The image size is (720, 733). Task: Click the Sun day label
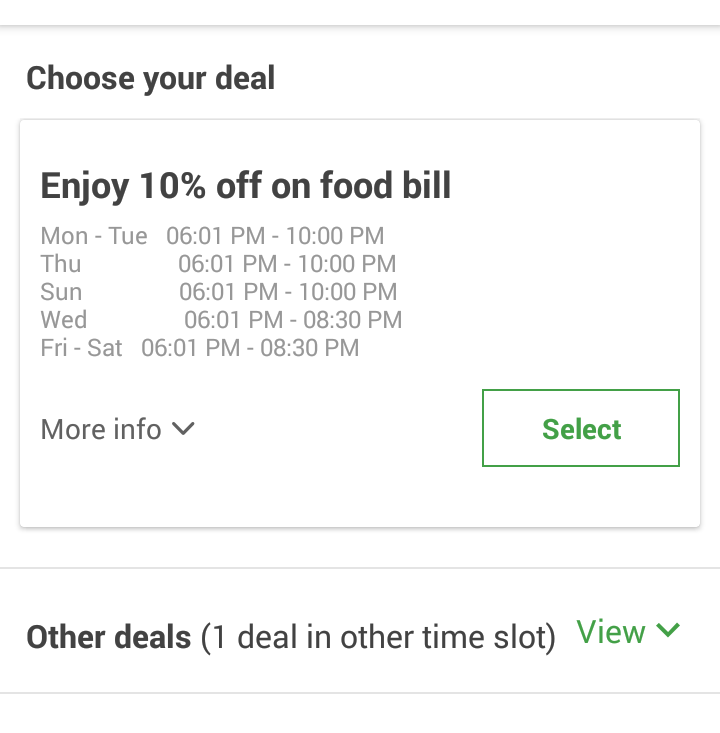(61, 292)
